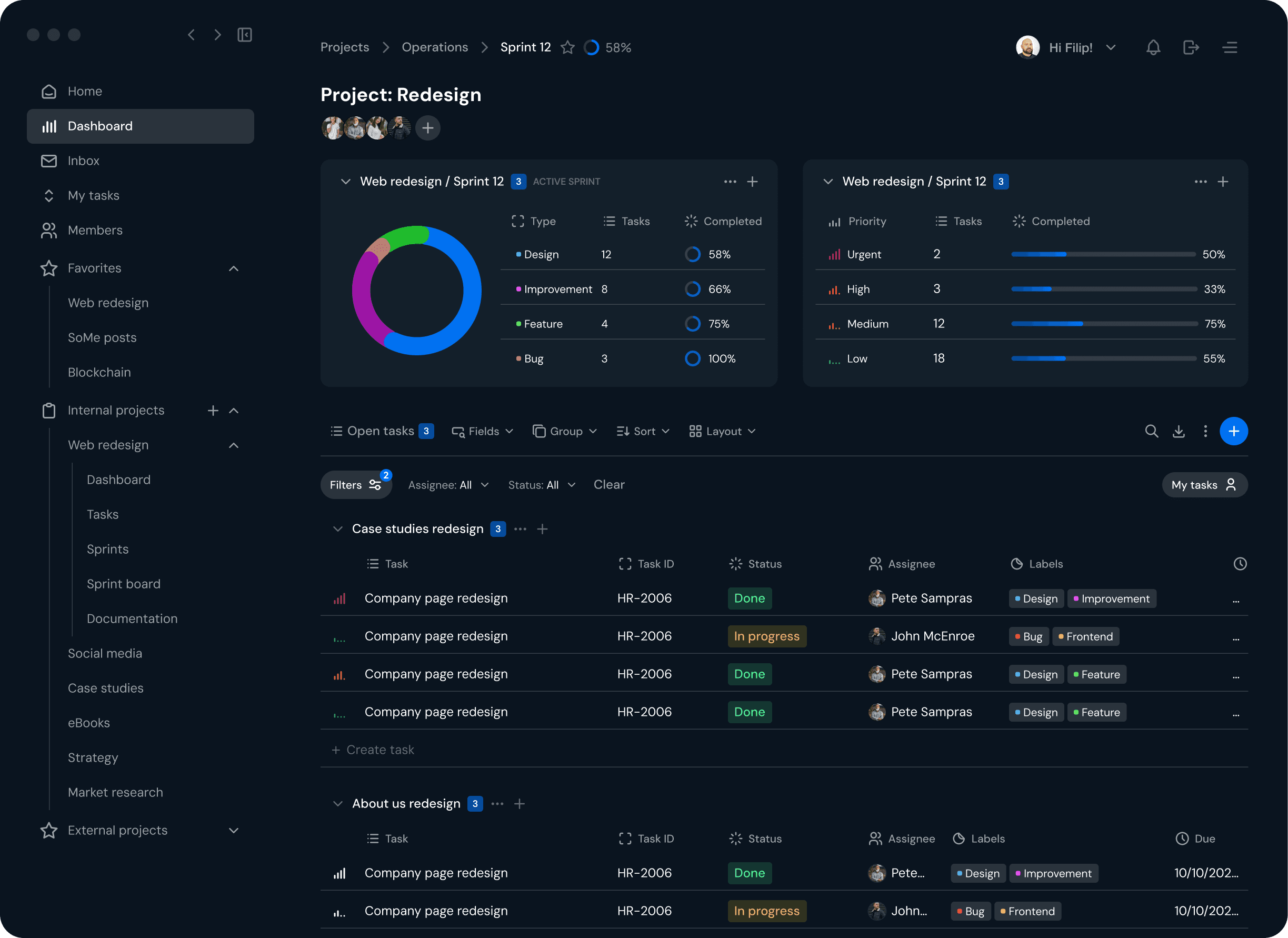Click the logout icon in header
Viewport: 1288px width, 938px height.
pos(1191,48)
